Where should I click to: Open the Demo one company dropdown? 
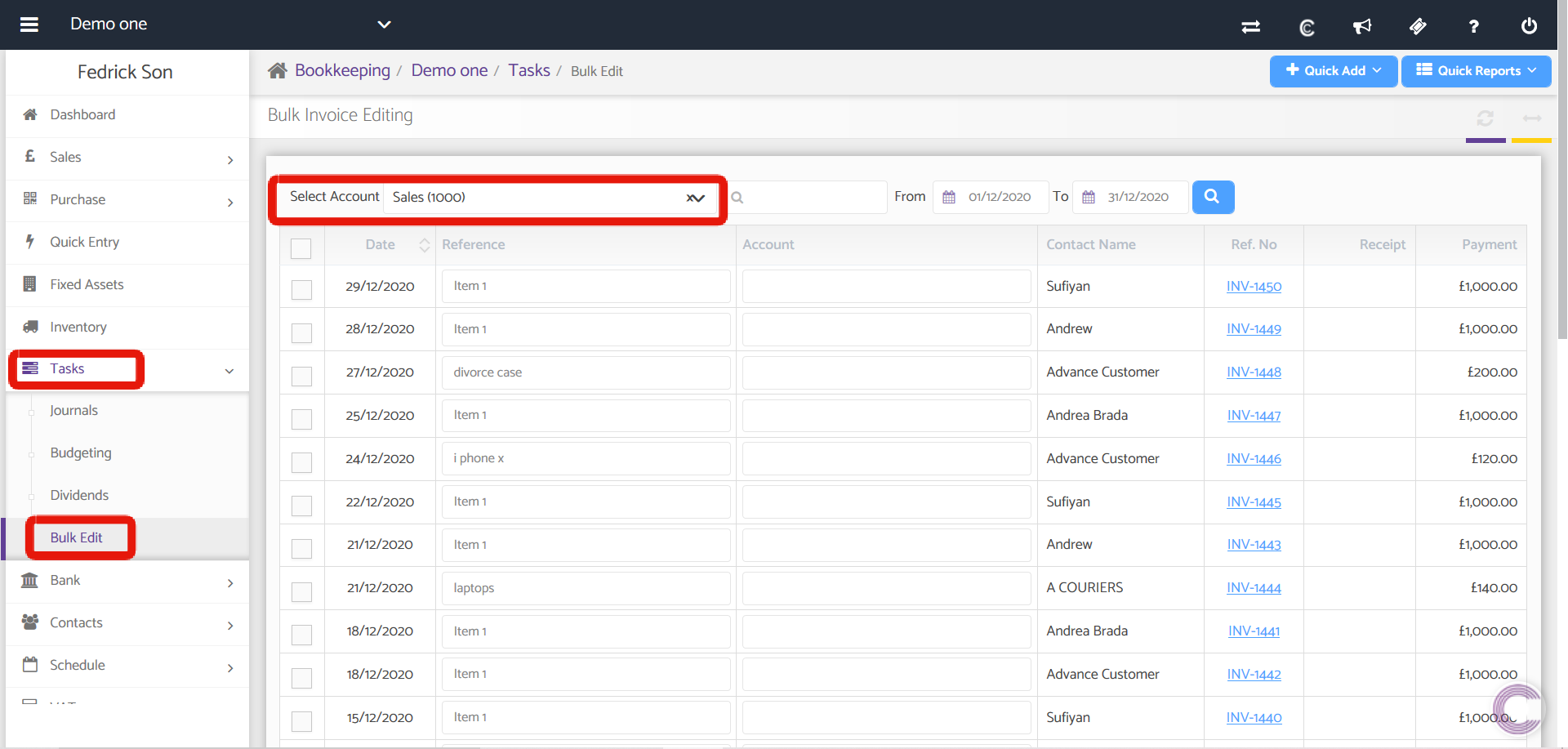(x=384, y=25)
